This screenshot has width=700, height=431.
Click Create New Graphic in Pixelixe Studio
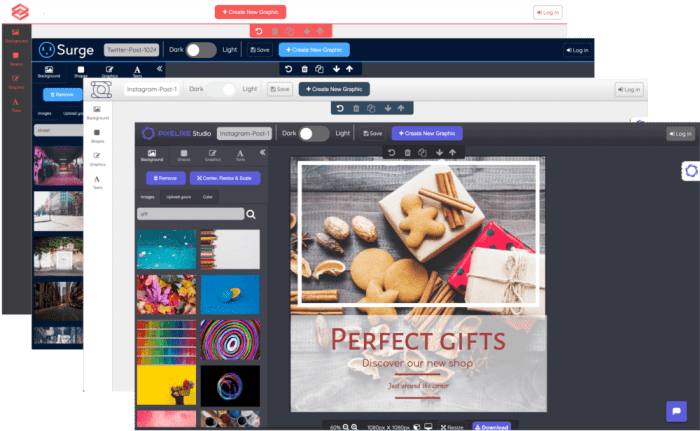[x=427, y=134]
